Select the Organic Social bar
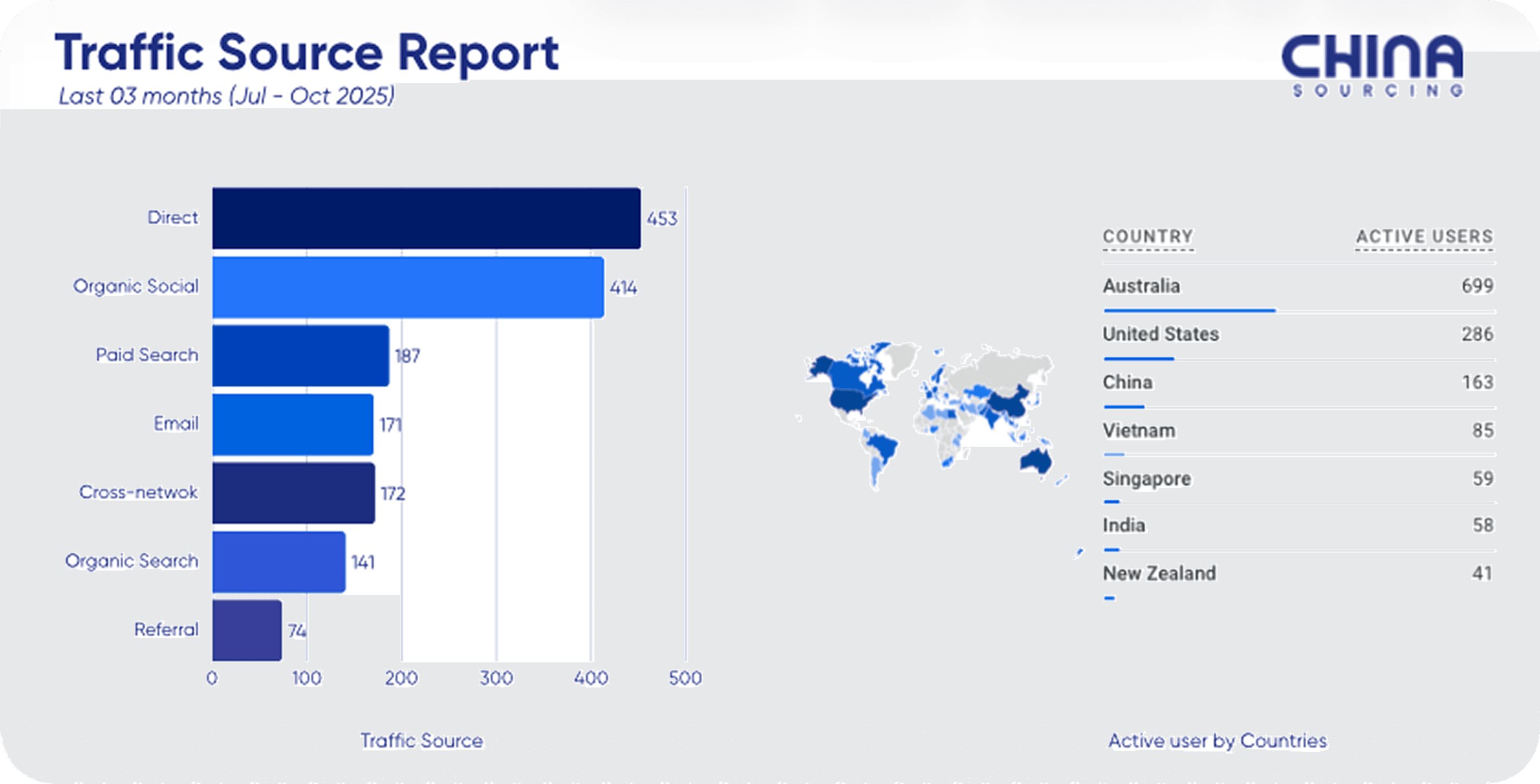Screen dimensions: 1540x784 click(x=408, y=287)
